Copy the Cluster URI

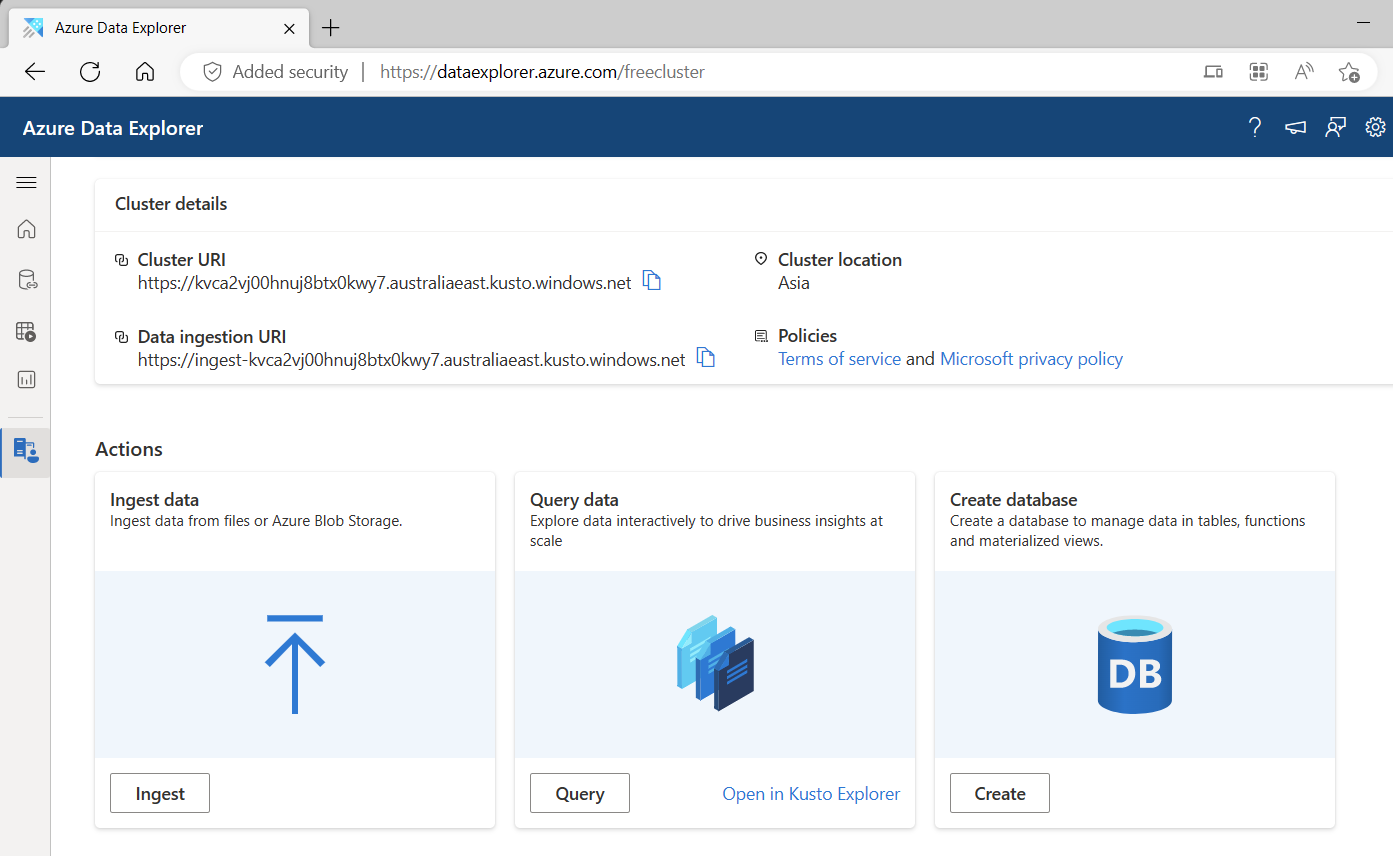click(x=652, y=281)
